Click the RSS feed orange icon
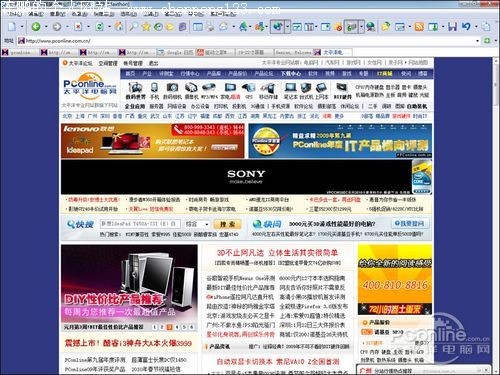500x375 pixels. [419, 26]
